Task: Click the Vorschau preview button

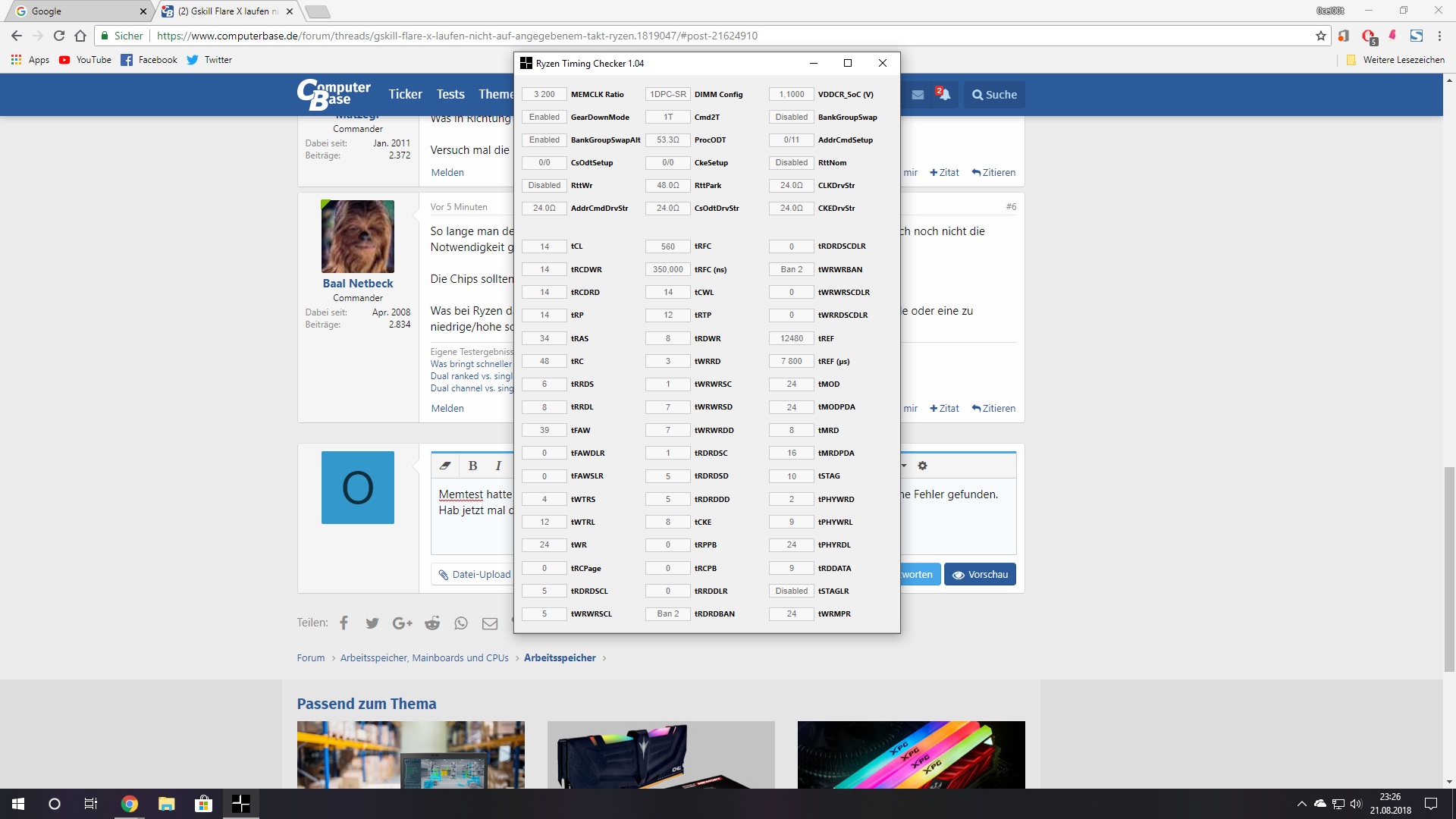Action: [980, 575]
